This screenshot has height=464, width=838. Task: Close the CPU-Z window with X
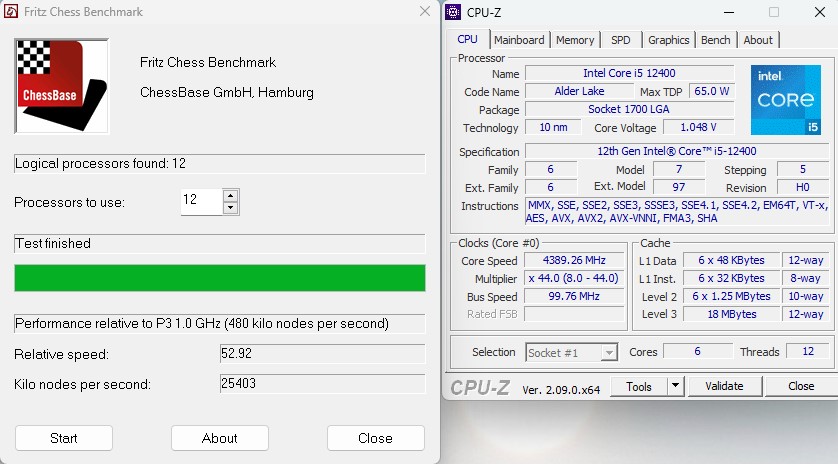coord(820,12)
